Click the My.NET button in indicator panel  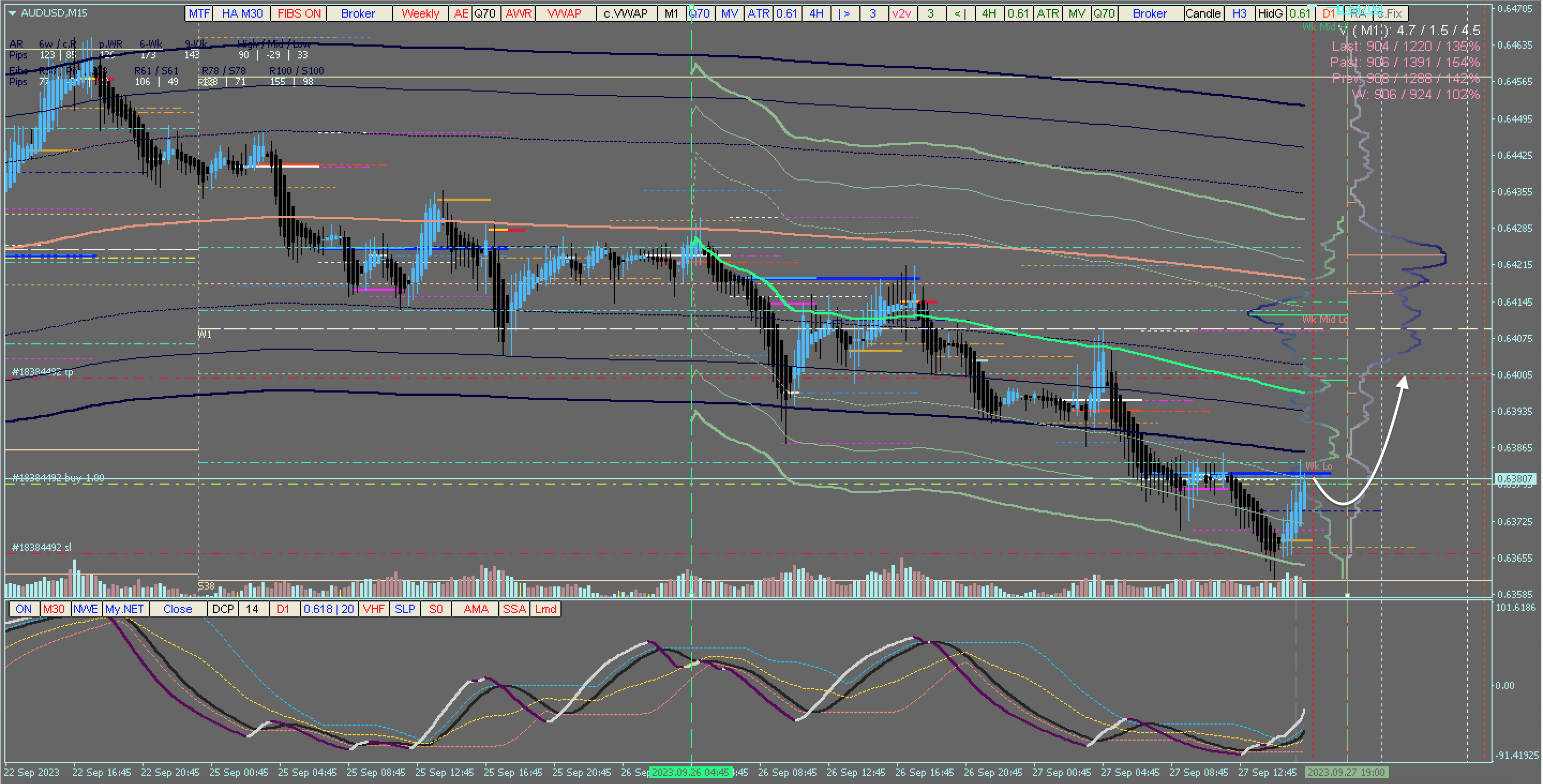[x=125, y=609]
